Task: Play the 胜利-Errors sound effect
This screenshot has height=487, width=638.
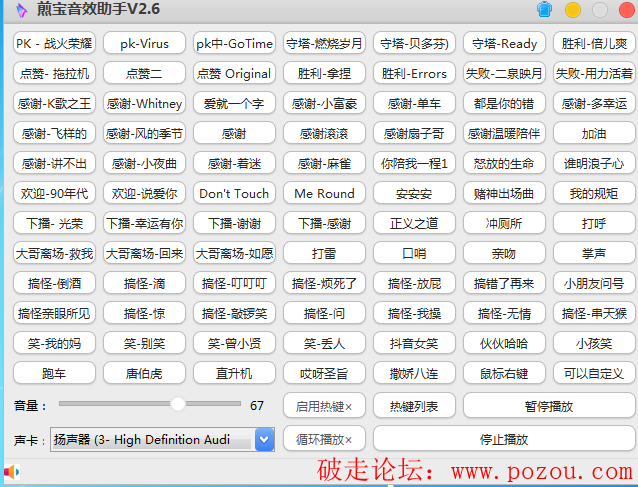Action: pyautogui.click(x=414, y=74)
